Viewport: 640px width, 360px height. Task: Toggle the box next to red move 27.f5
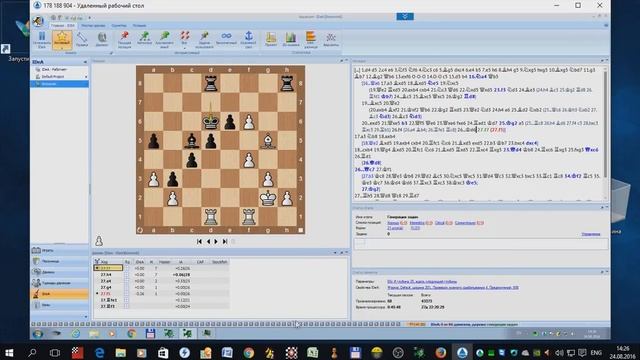point(127,293)
